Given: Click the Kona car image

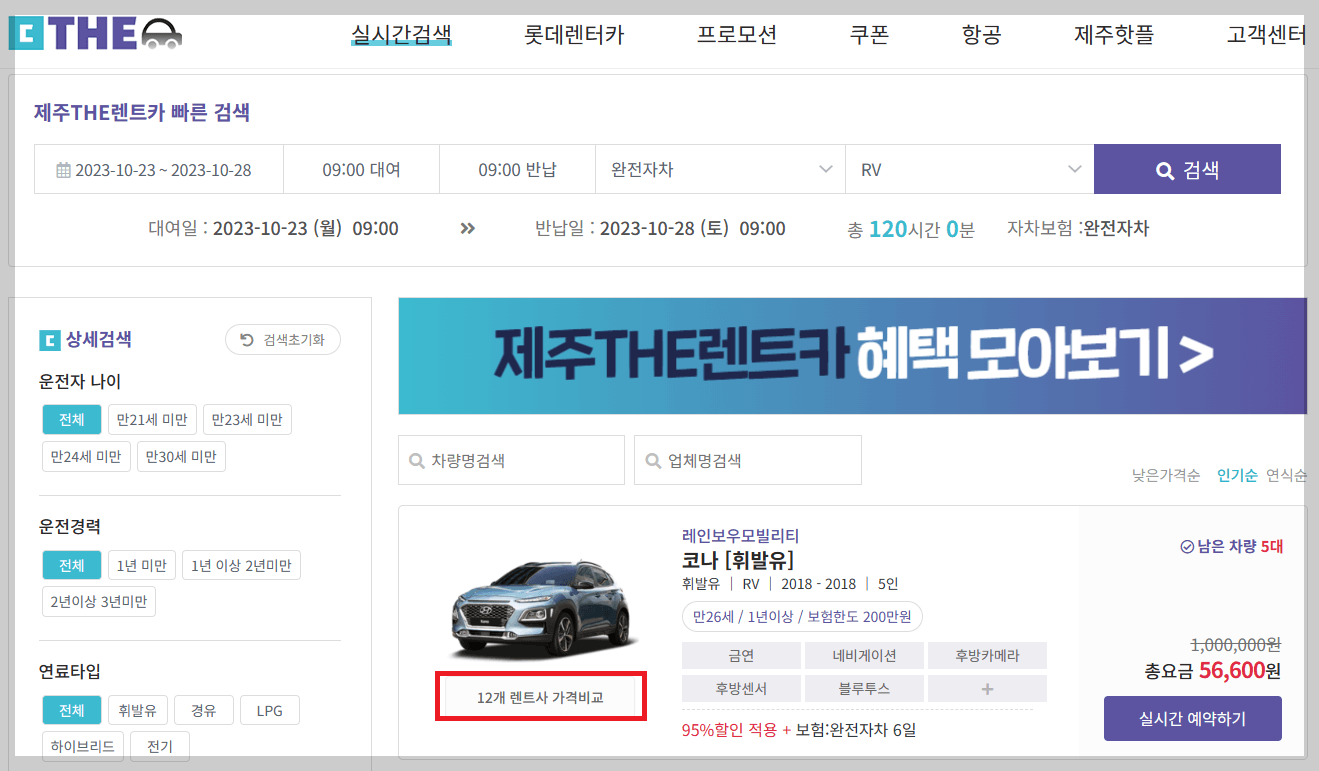Looking at the screenshot, I should click(x=543, y=609).
